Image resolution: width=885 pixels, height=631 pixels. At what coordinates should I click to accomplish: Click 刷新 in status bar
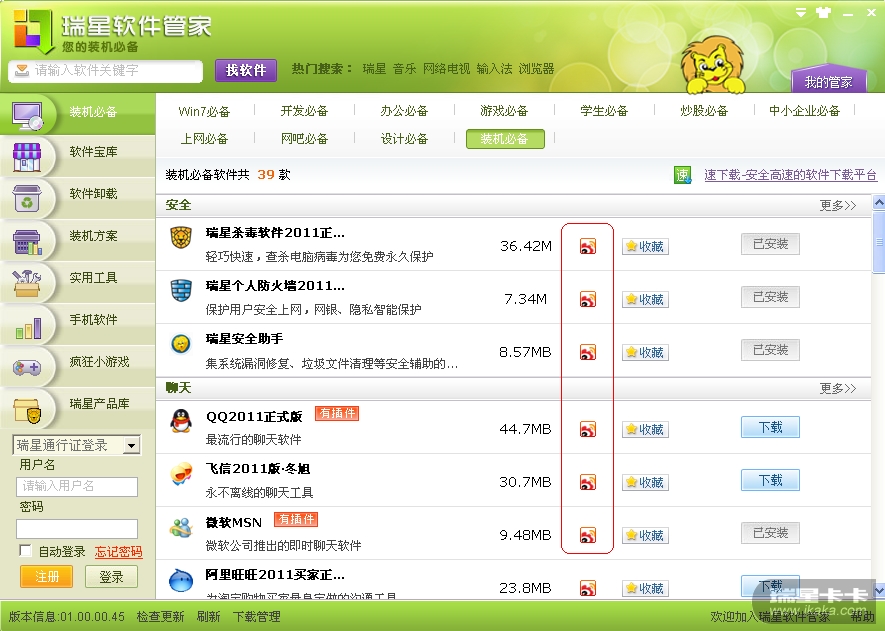(x=208, y=616)
